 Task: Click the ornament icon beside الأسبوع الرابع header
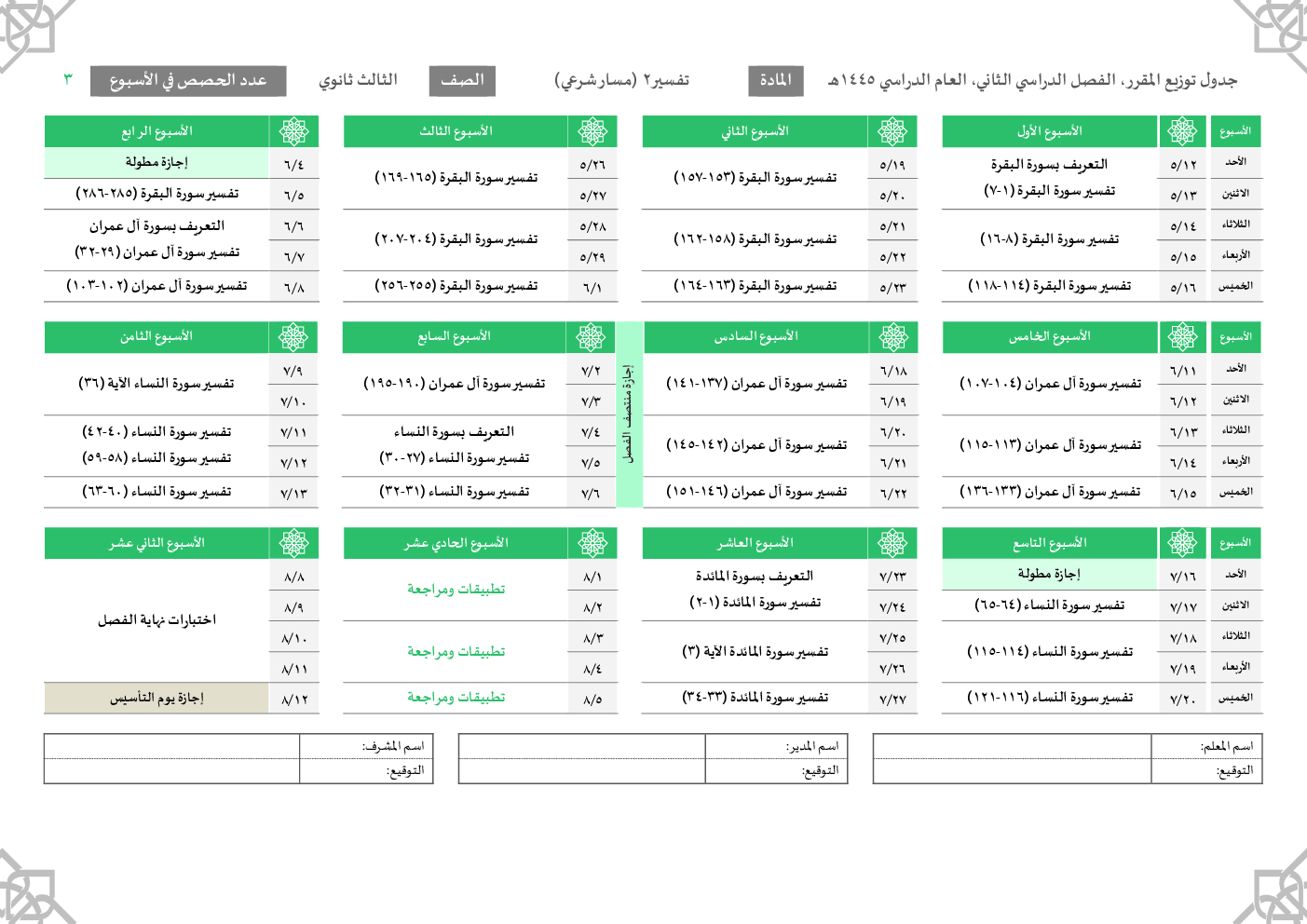pos(293,131)
